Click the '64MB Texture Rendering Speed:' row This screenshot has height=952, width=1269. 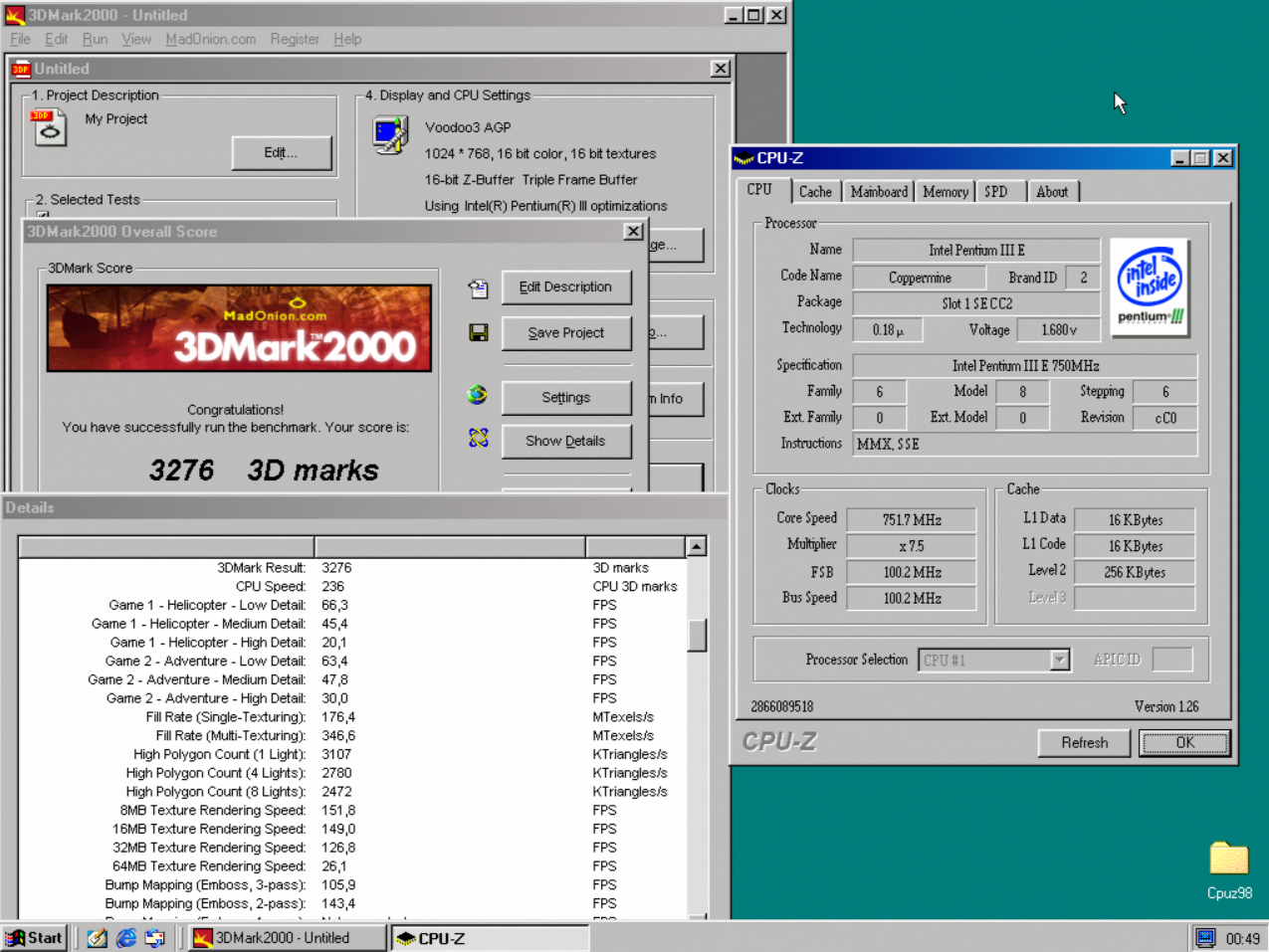click(x=352, y=866)
